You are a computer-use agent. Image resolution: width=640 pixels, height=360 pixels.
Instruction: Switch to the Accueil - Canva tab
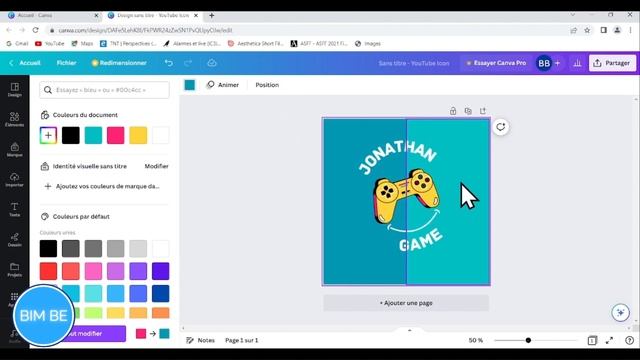pyautogui.click(x=53, y=15)
